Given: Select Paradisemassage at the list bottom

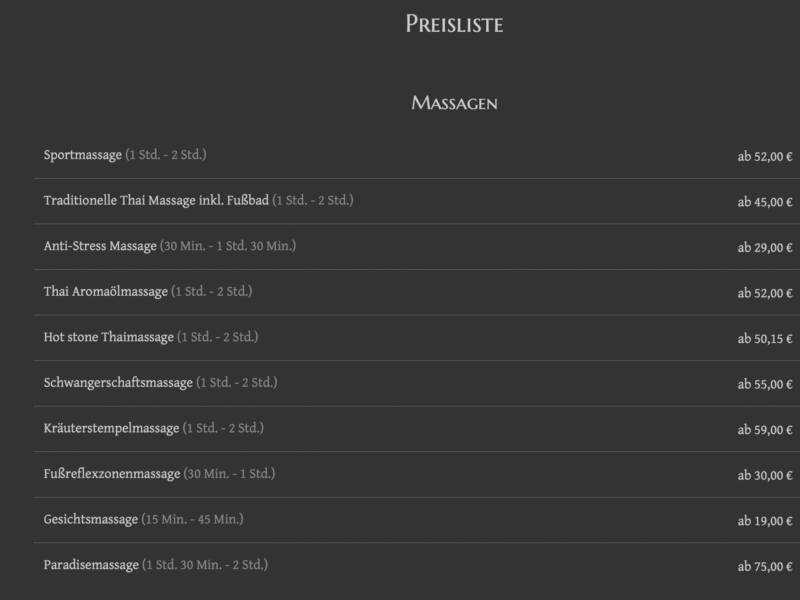Looking at the screenshot, I should [x=91, y=565].
